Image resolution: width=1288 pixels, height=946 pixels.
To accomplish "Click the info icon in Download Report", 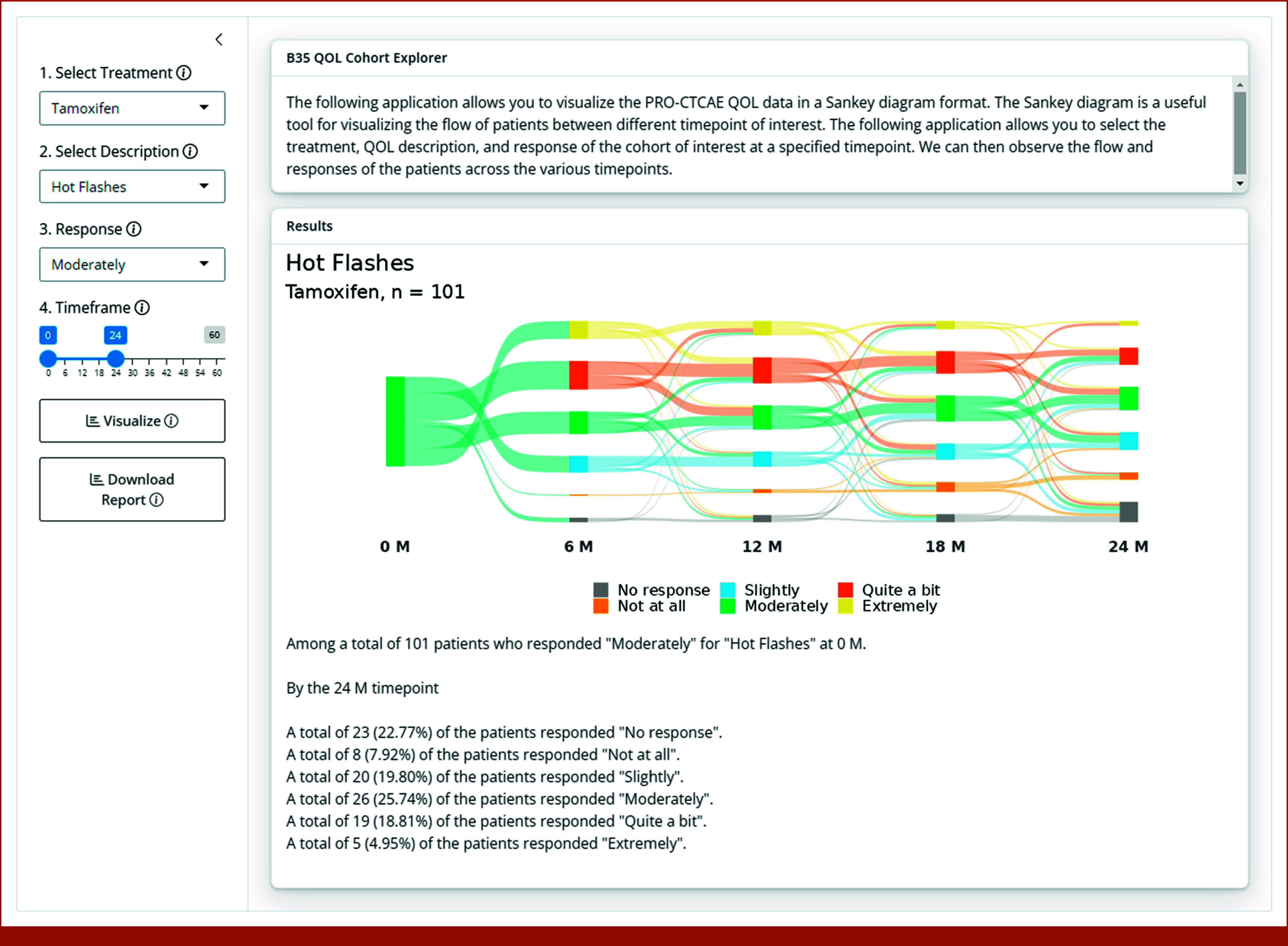I will coord(156,500).
